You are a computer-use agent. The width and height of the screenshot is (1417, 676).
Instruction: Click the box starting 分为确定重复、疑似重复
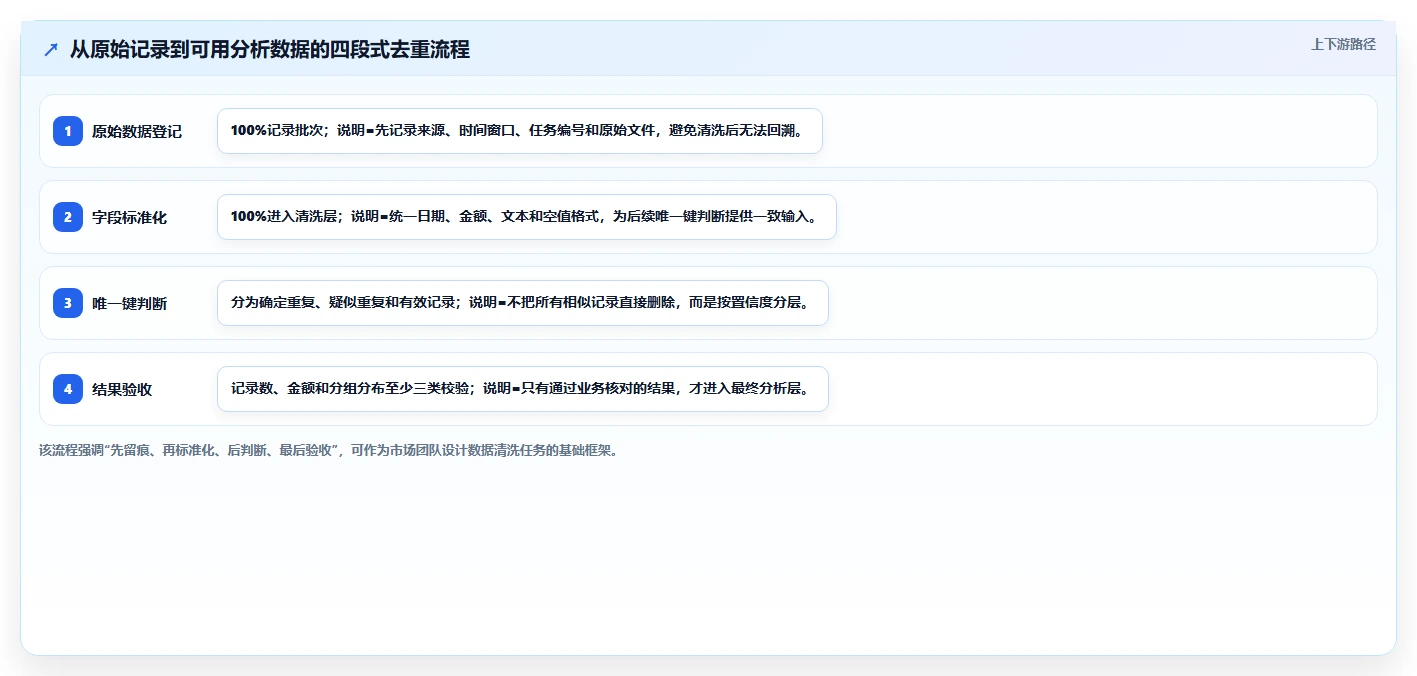click(523, 303)
